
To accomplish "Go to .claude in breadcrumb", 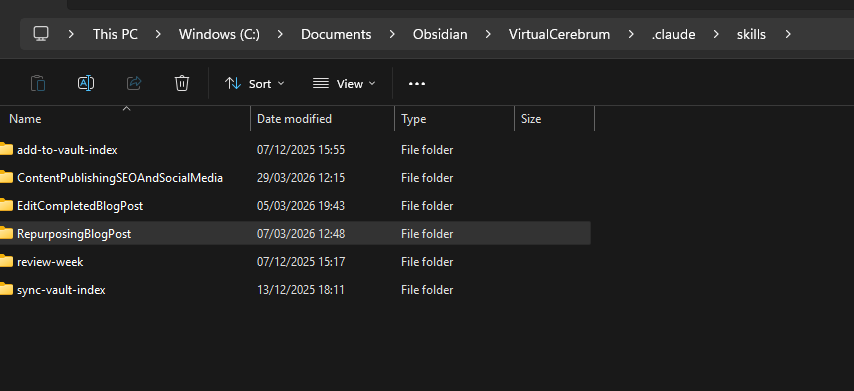I will pos(673,34).
